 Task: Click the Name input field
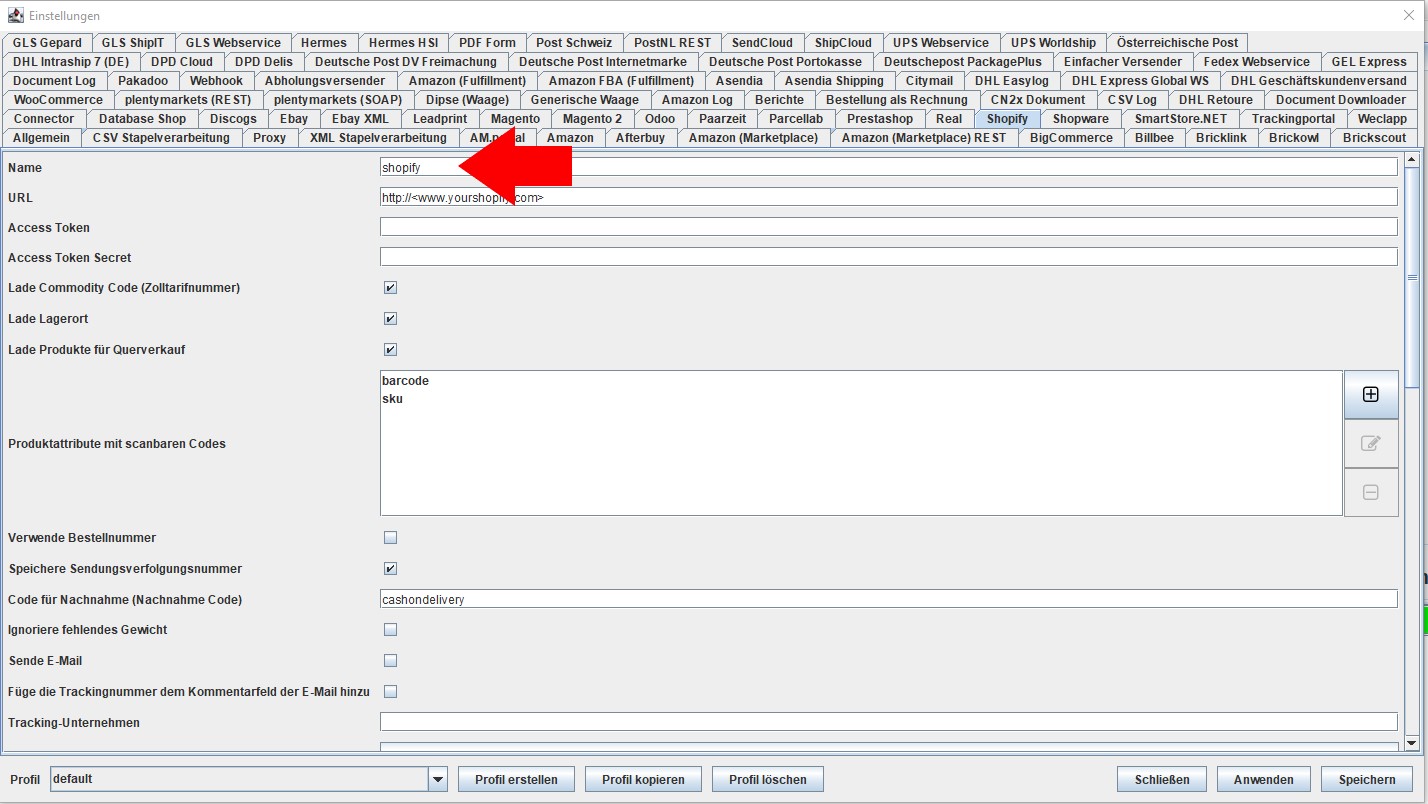point(889,167)
